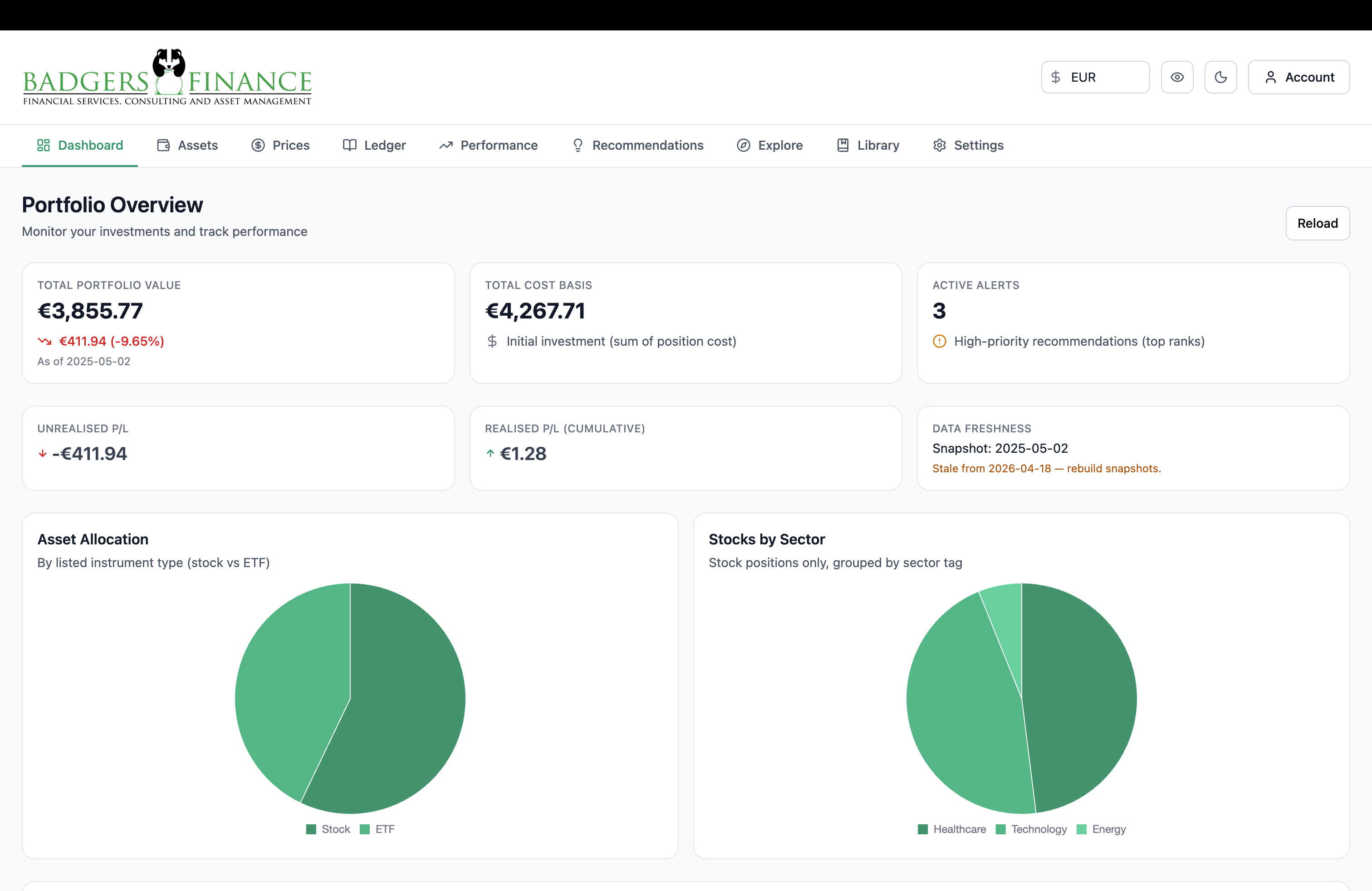1372x891 pixels.
Task: Open the EUR currency selector
Action: click(x=1095, y=77)
